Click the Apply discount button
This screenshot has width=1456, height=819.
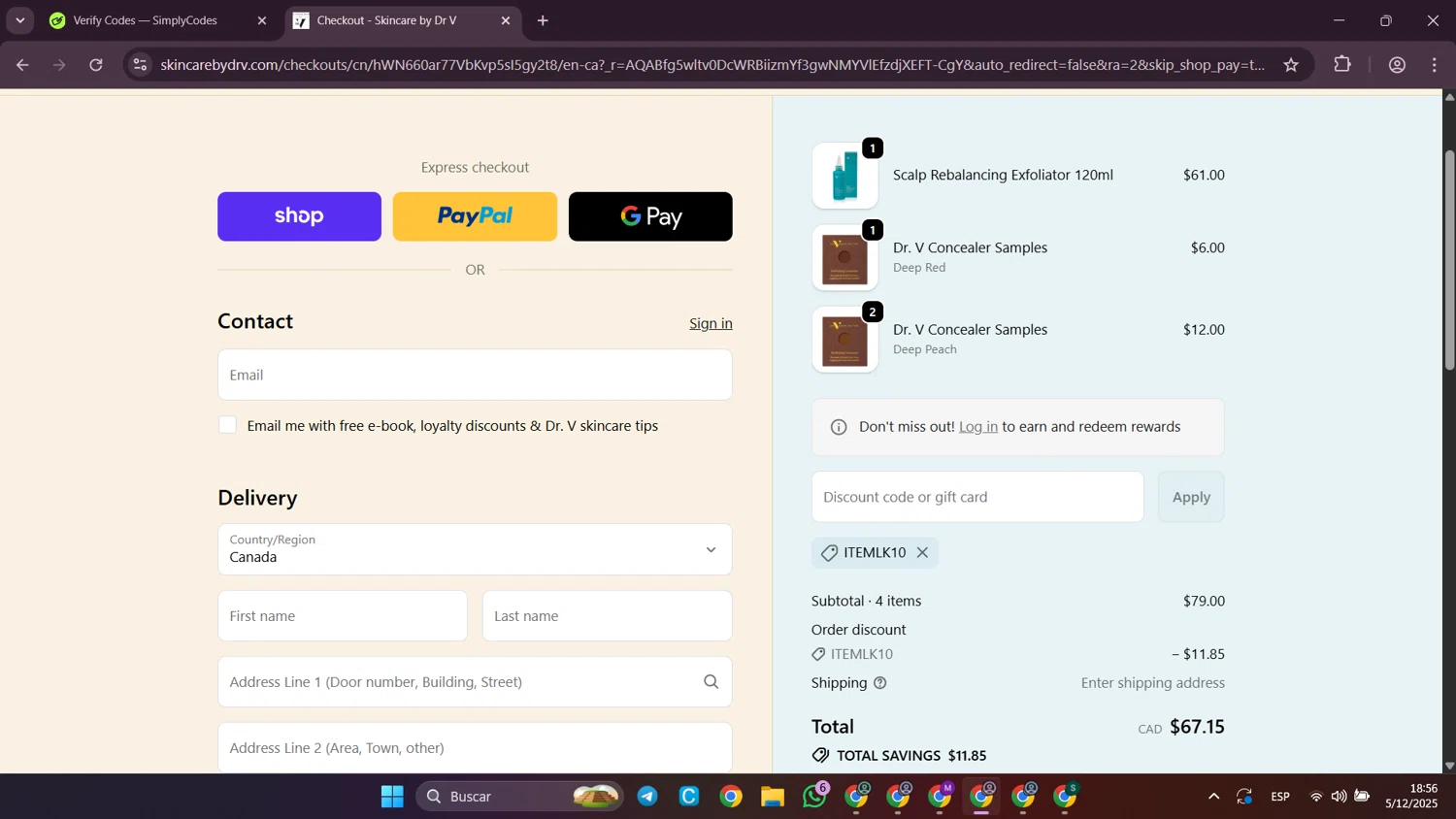pyautogui.click(x=1191, y=497)
